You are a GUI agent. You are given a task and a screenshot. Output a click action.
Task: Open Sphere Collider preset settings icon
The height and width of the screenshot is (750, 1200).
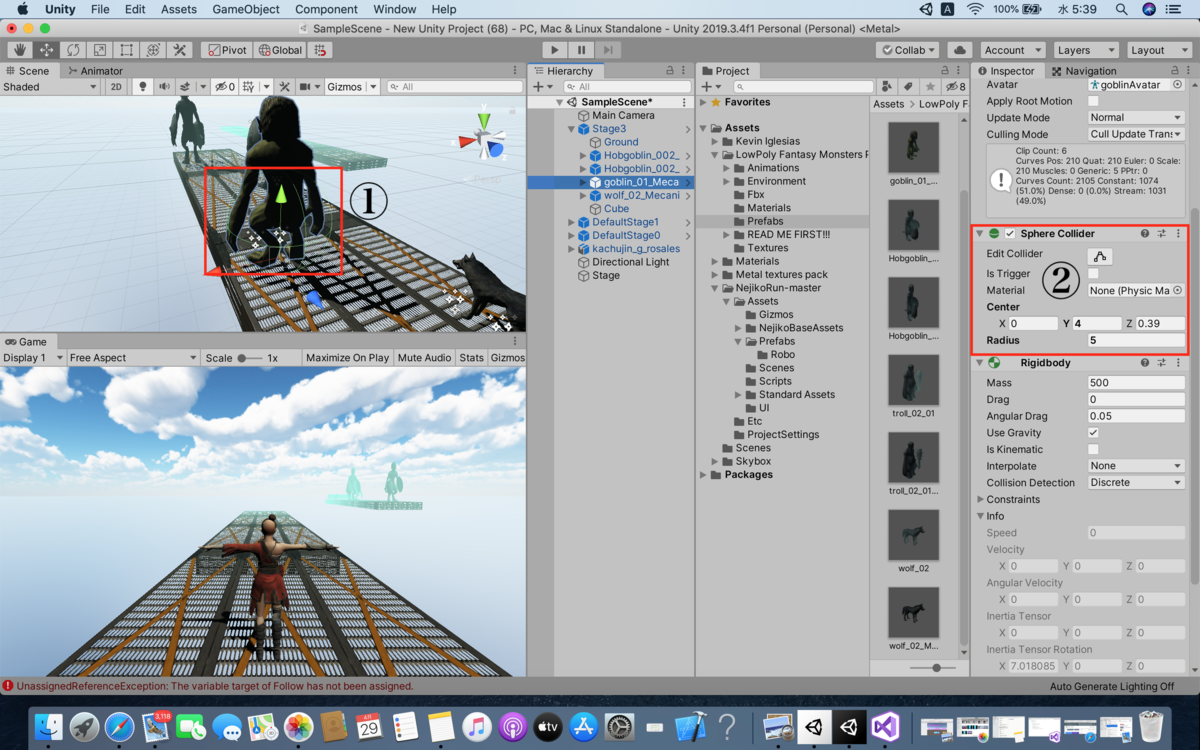click(x=1162, y=234)
